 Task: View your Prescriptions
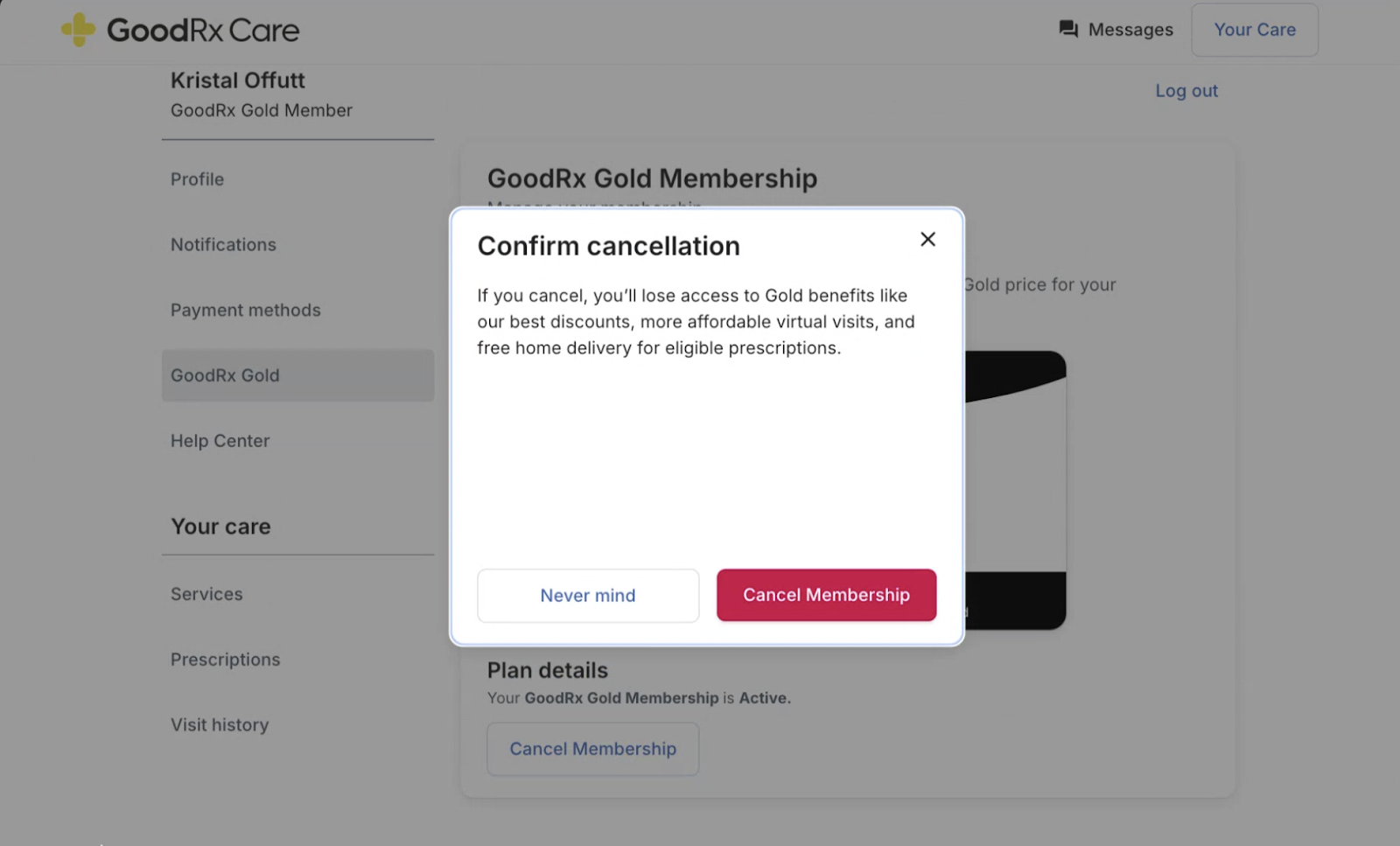(x=225, y=659)
